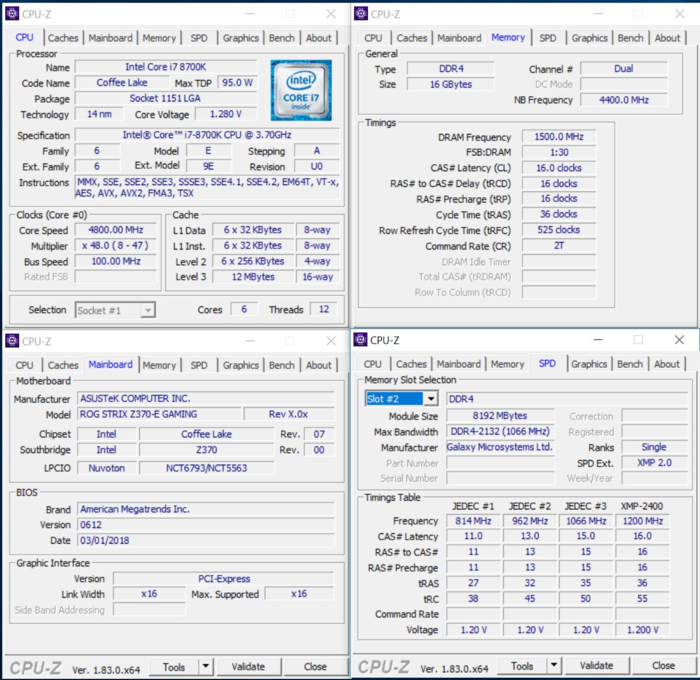Switch to Bench tab in the CPU window

[282, 38]
